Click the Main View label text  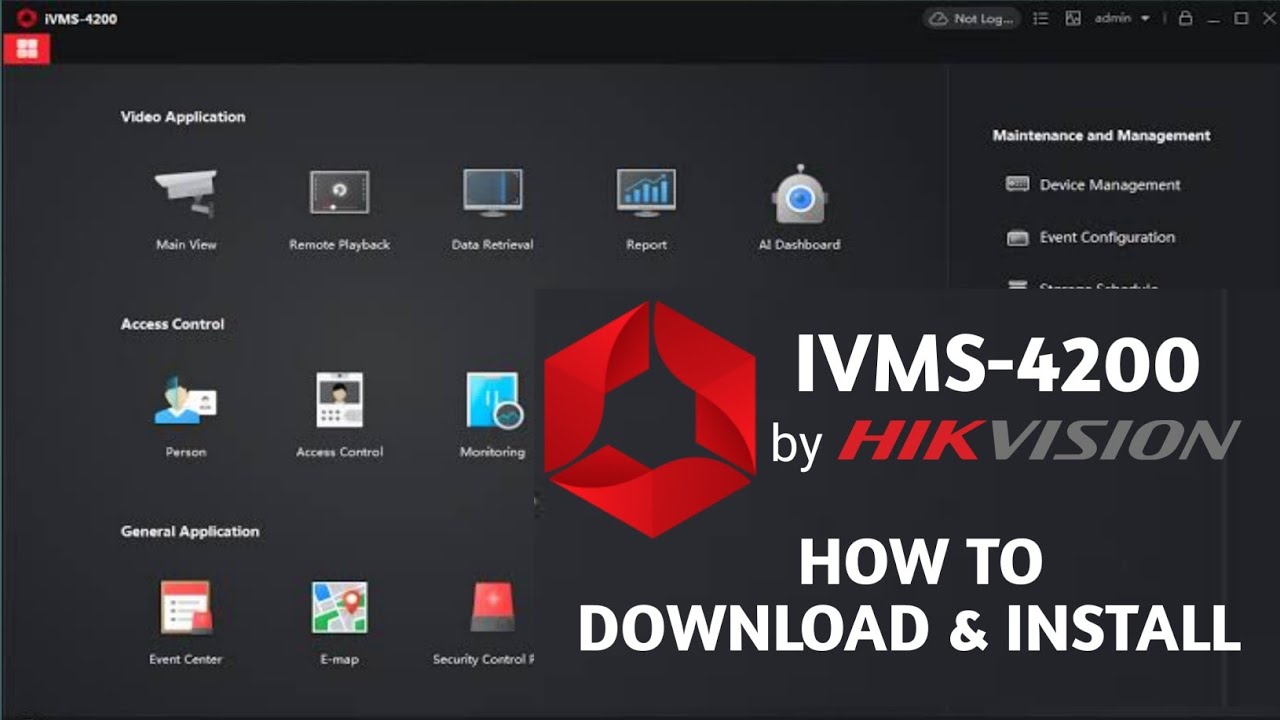pyautogui.click(x=186, y=244)
